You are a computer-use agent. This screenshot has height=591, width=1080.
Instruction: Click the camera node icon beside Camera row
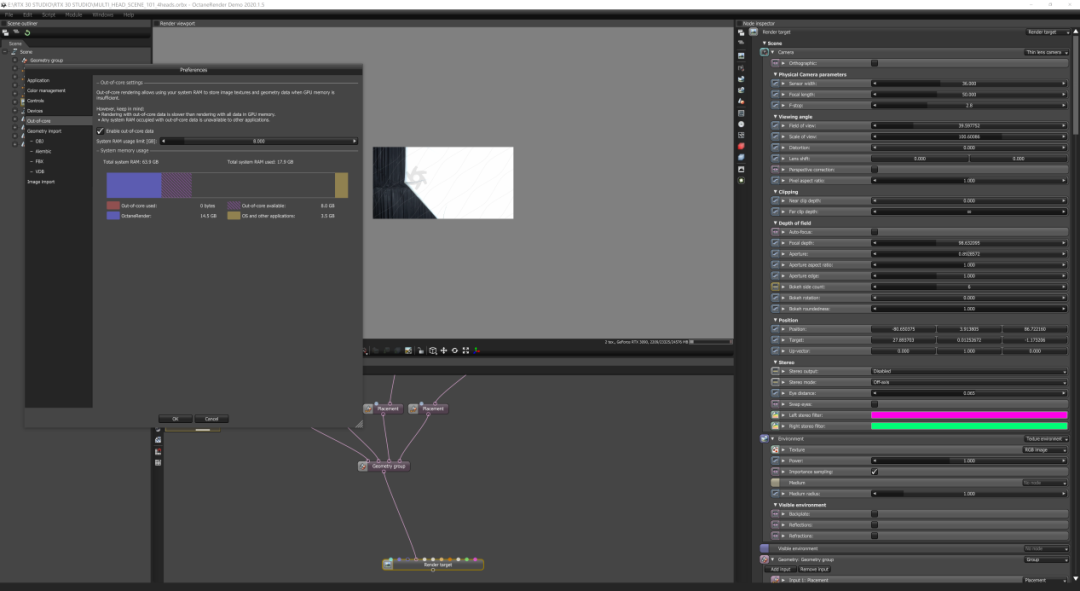click(x=765, y=52)
